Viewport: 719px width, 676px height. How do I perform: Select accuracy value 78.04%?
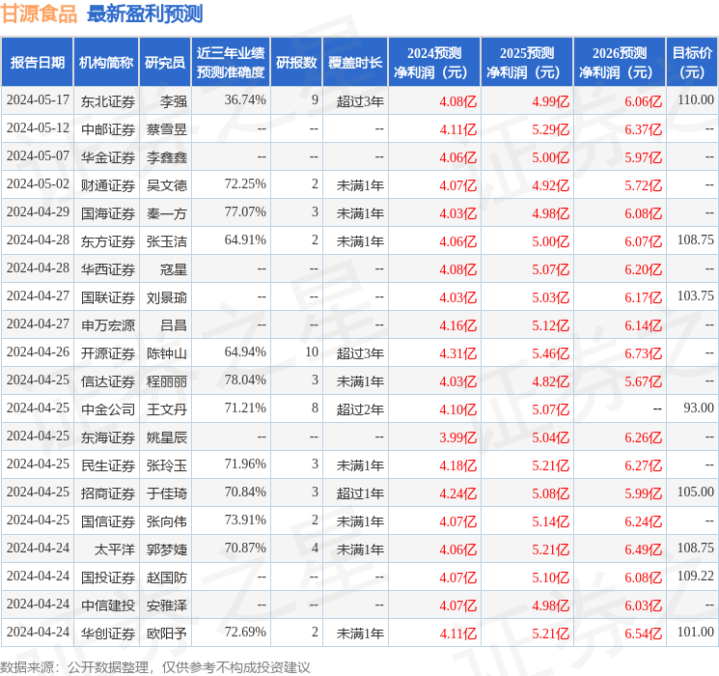[x=245, y=380]
